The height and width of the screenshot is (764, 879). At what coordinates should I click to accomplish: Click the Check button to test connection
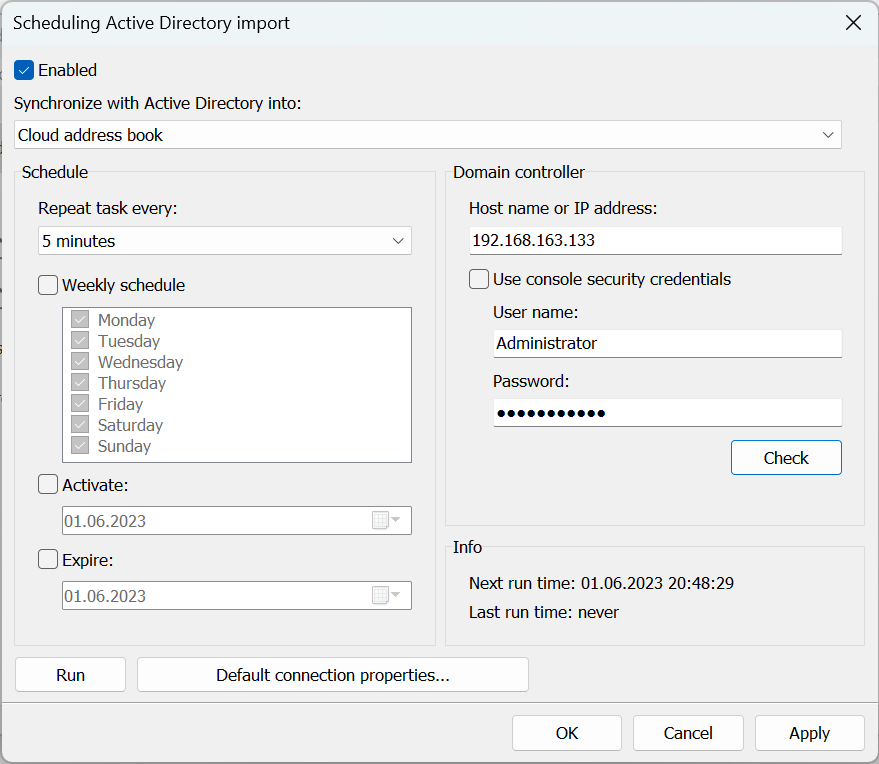(x=786, y=458)
